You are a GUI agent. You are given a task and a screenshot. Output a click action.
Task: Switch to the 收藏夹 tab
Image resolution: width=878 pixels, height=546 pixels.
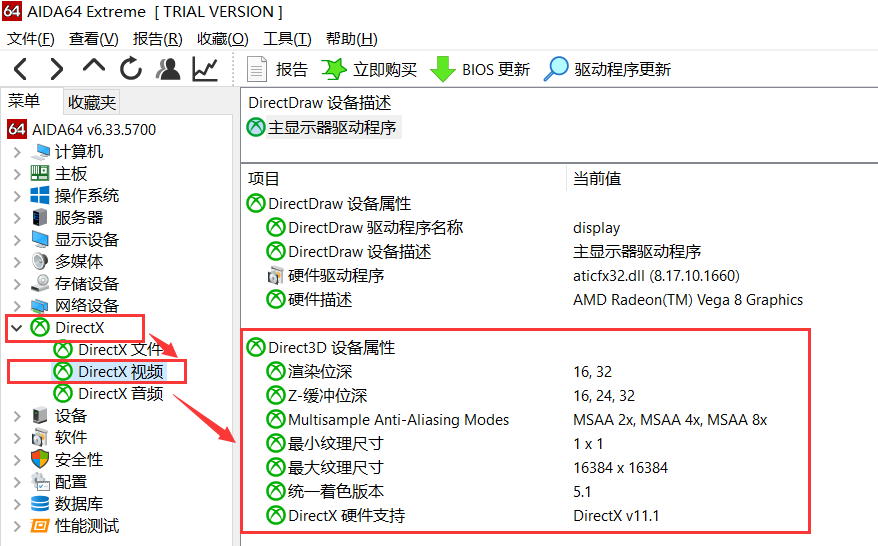92,102
